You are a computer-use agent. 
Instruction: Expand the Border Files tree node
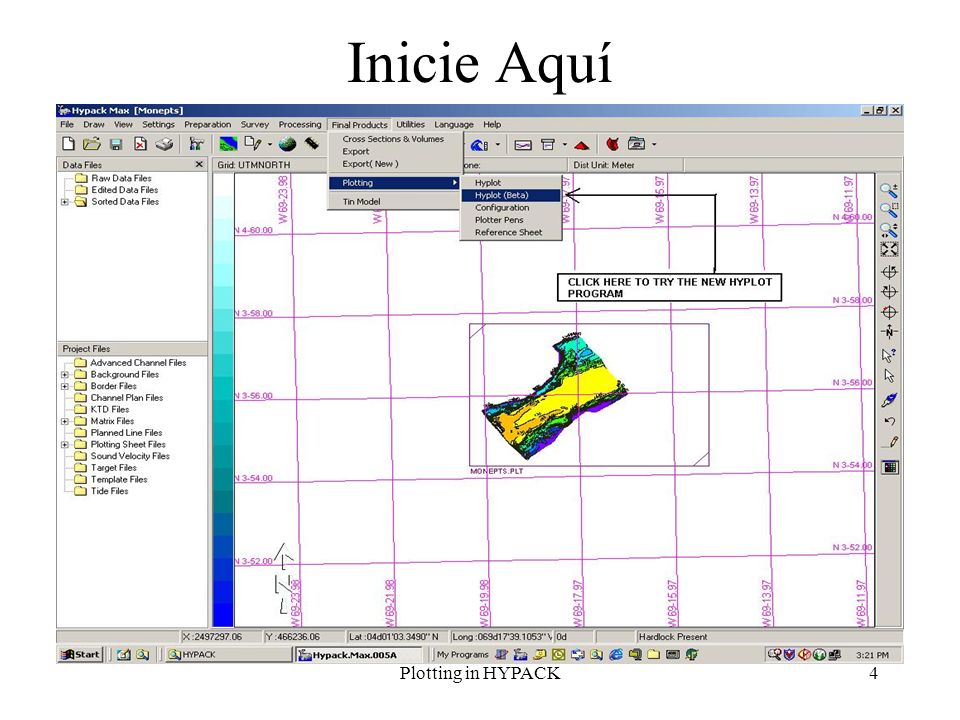click(65, 386)
